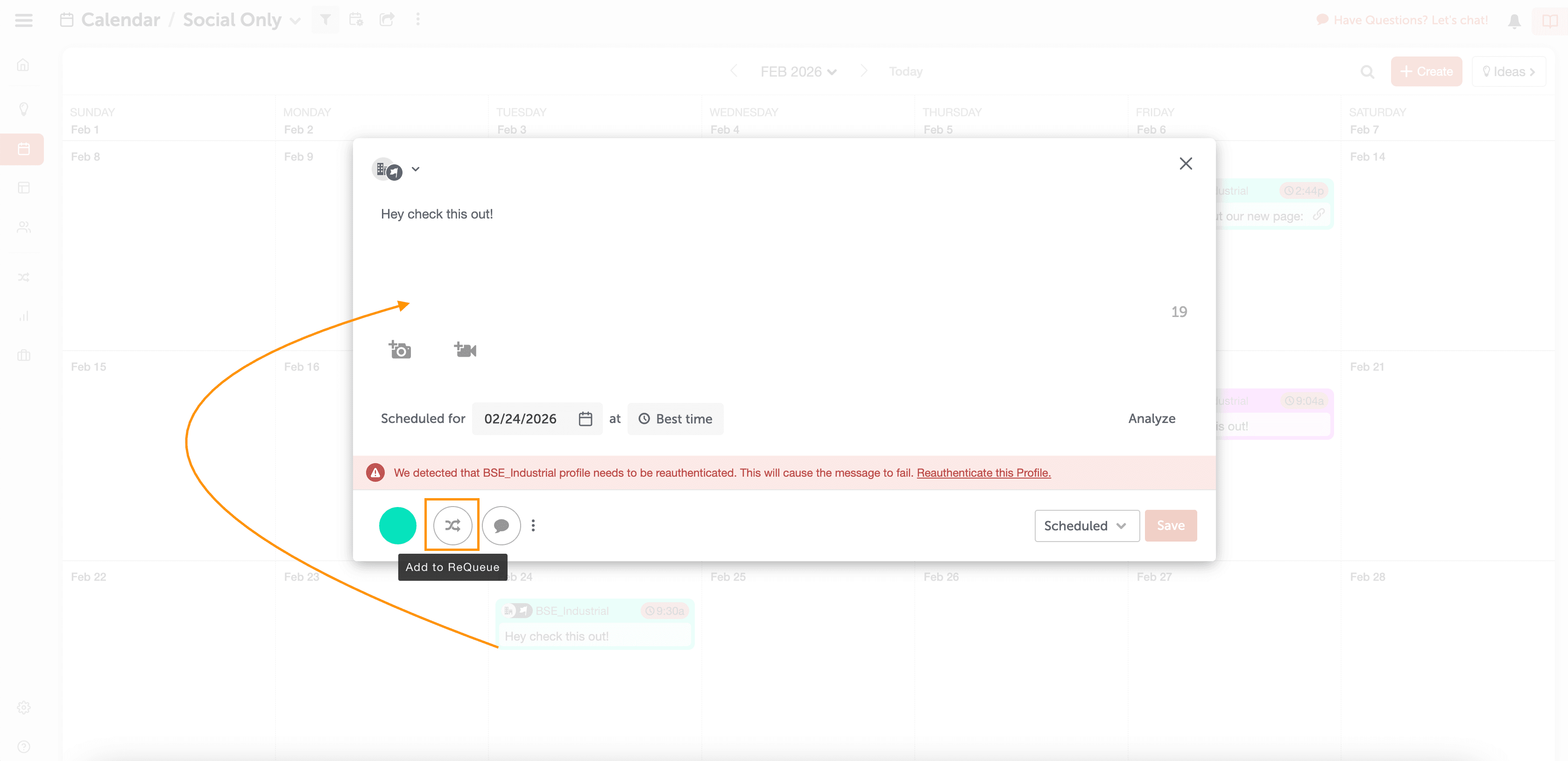
Task: Open more options three-dot menu in dialog
Action: coord(533,525)
